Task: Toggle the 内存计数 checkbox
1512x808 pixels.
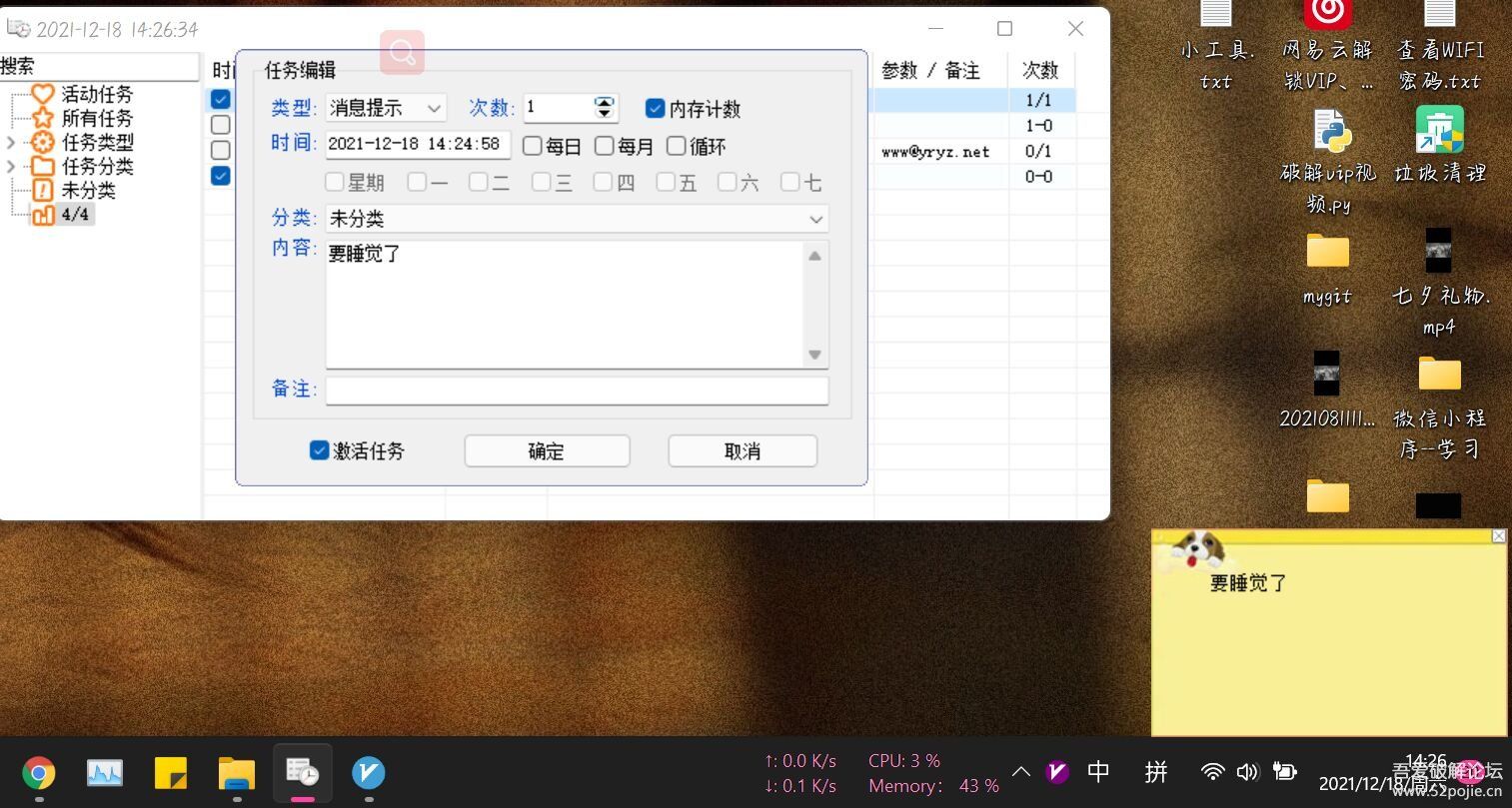Action: [656, 108]
